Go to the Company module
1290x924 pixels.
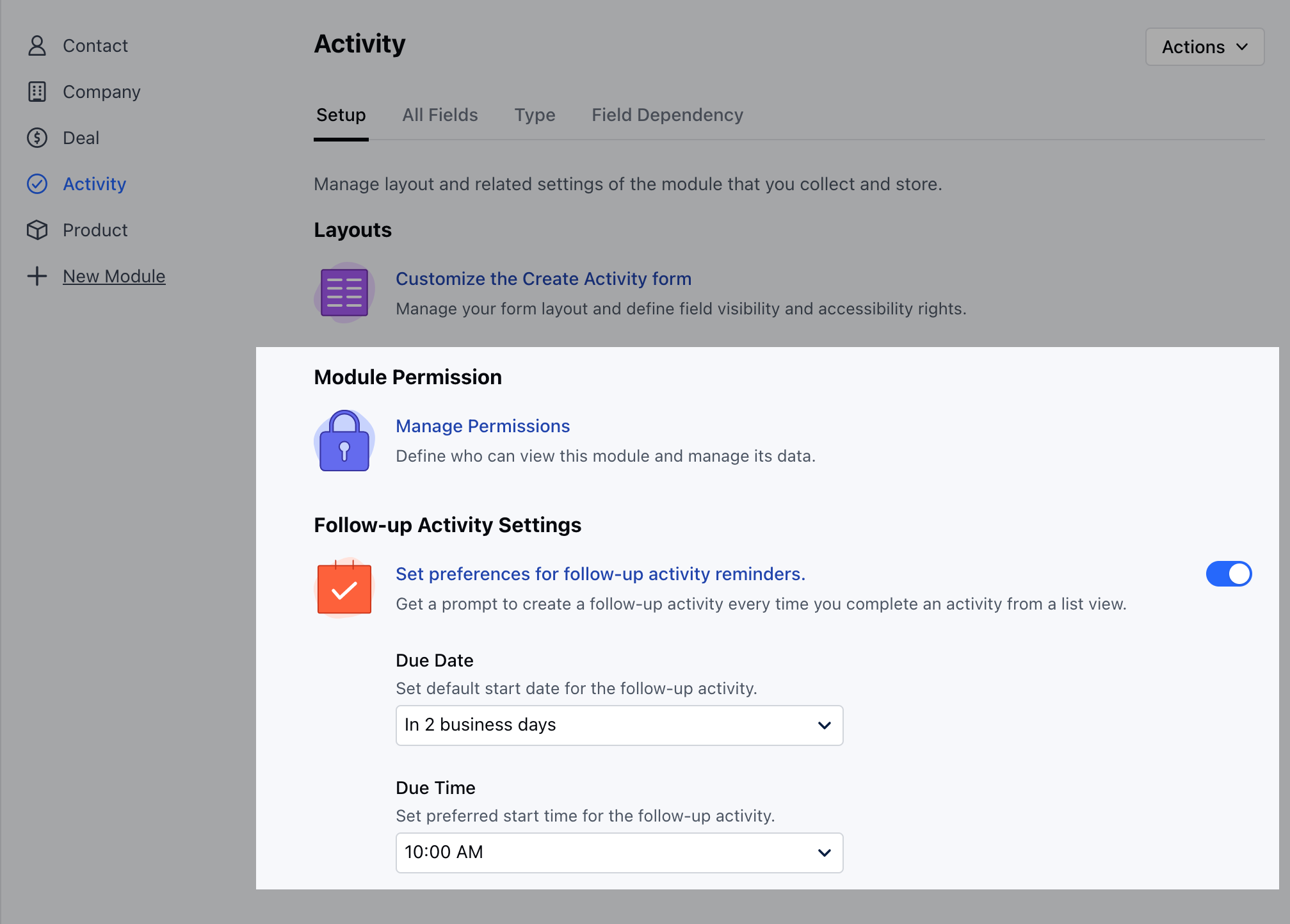(101, 92)
